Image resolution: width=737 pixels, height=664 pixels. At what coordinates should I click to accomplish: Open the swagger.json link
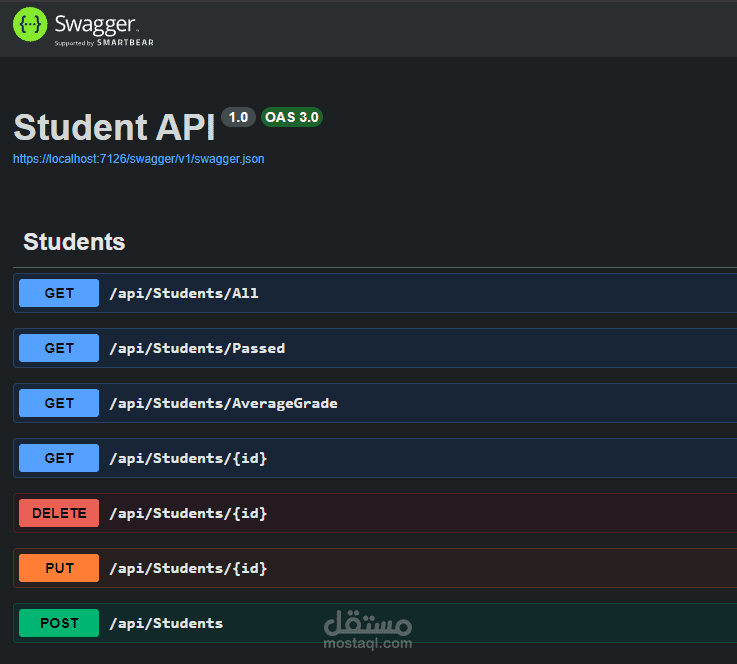click(x=138, y=159)
